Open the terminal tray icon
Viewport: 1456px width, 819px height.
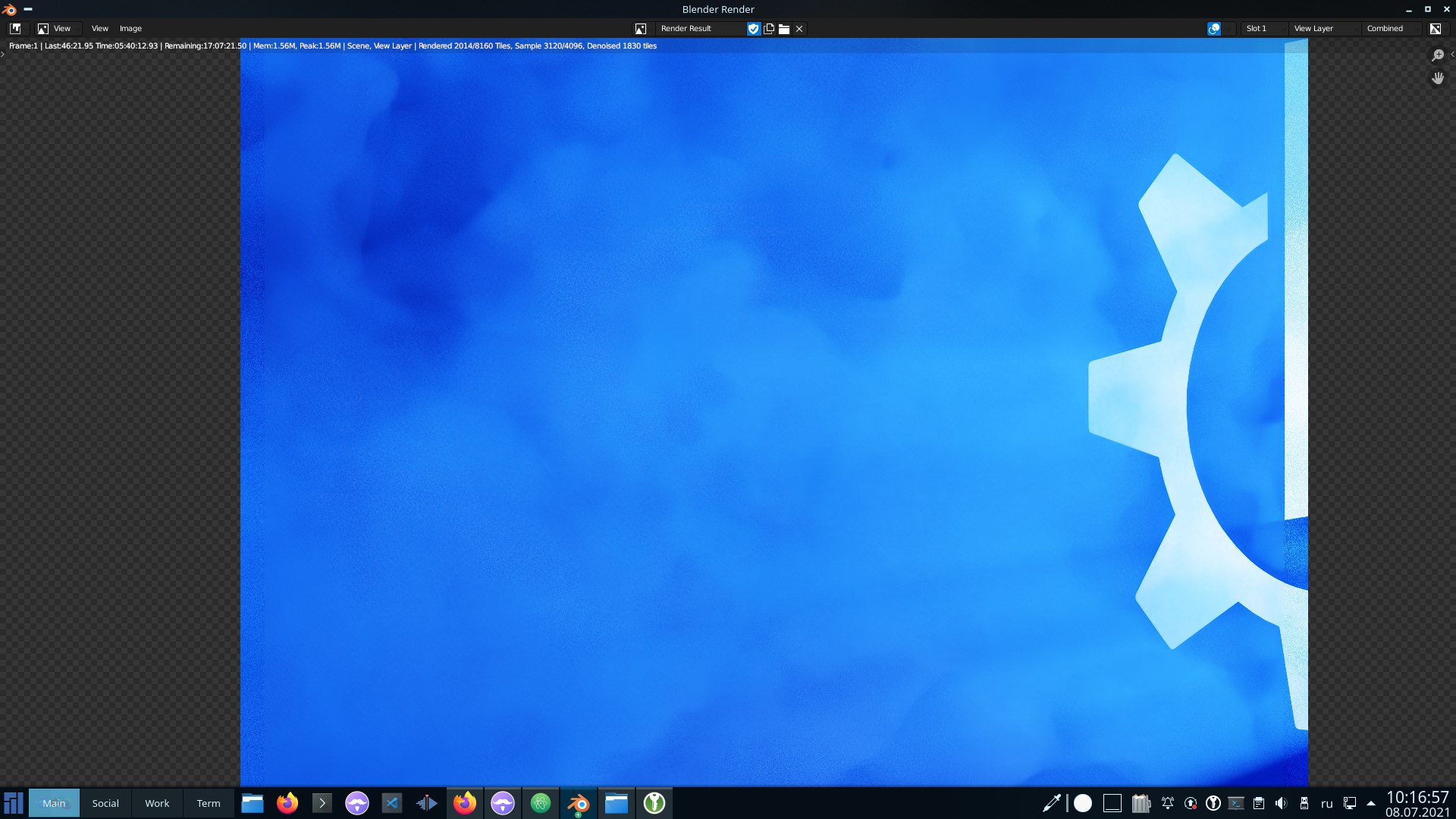tap(1236, 803)
